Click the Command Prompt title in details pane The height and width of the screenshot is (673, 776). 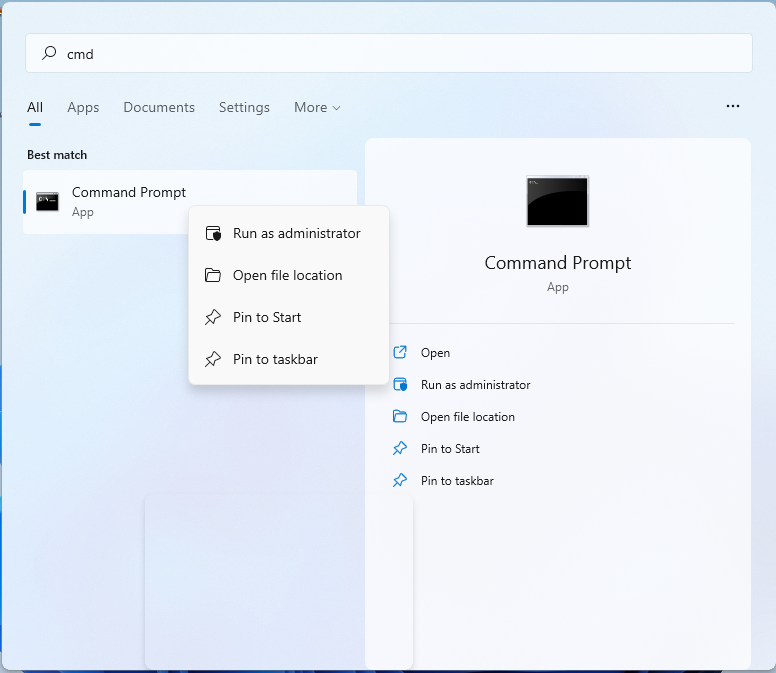pyautogui.click(x=558, y=263)
